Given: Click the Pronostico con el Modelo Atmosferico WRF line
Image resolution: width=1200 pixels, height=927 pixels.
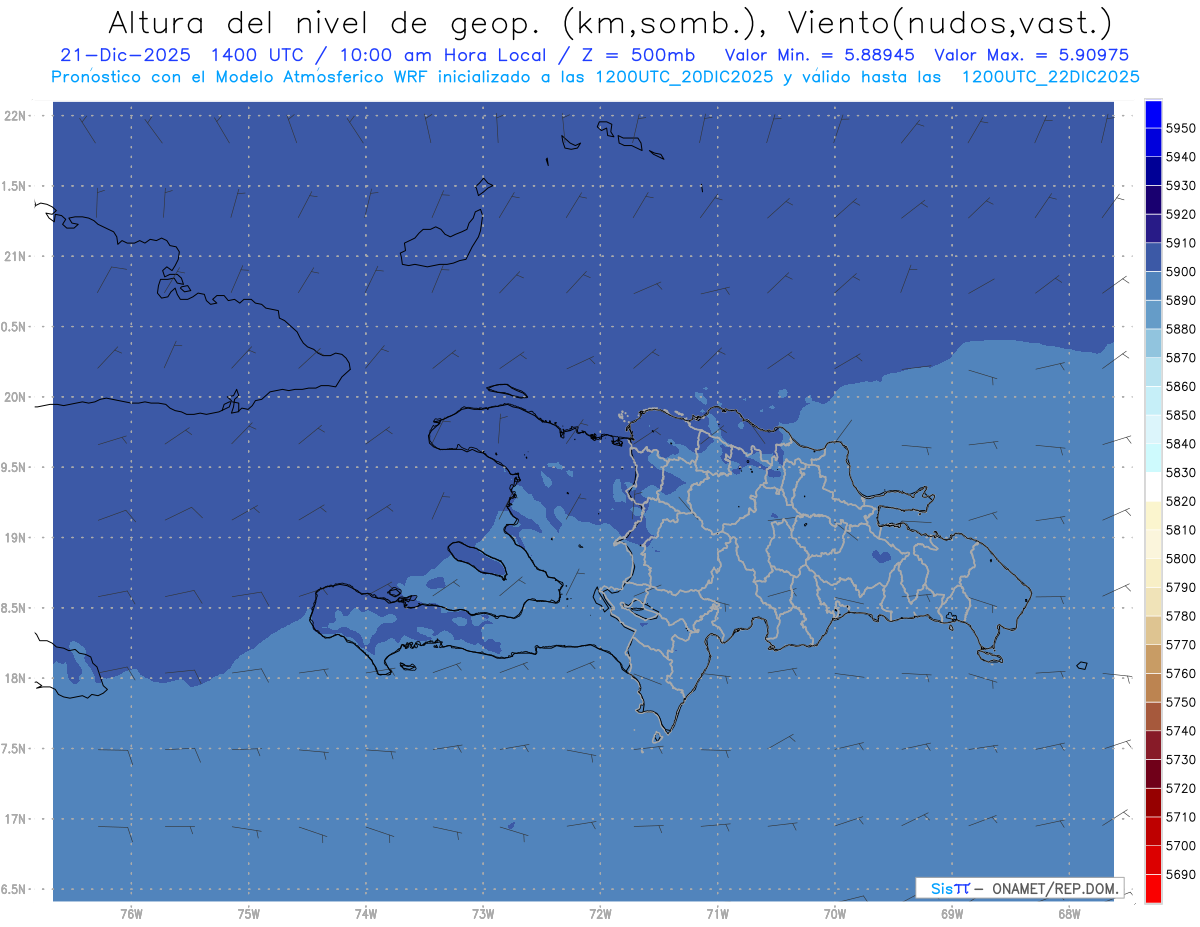Looking at the screenshot, I should pos(595,77).
